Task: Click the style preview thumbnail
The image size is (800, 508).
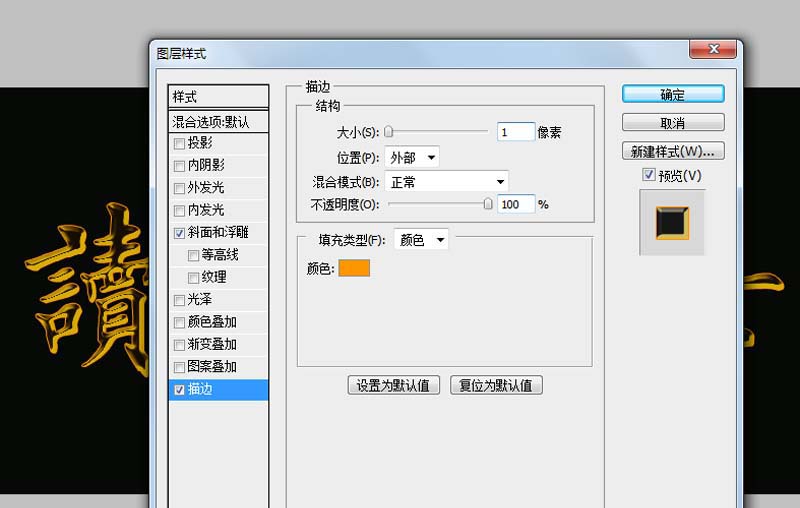Action: point(672,223)
